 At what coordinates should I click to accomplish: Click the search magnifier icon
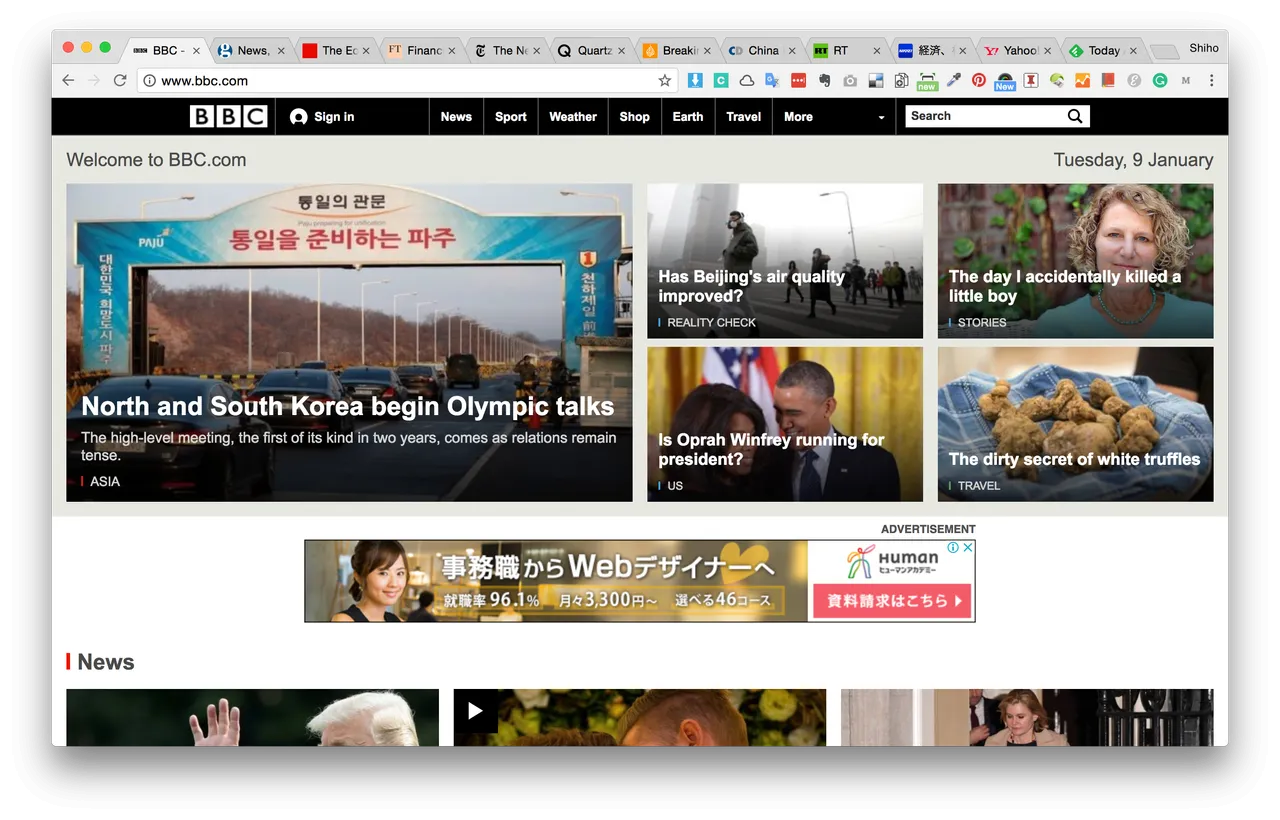(1075, 116)
